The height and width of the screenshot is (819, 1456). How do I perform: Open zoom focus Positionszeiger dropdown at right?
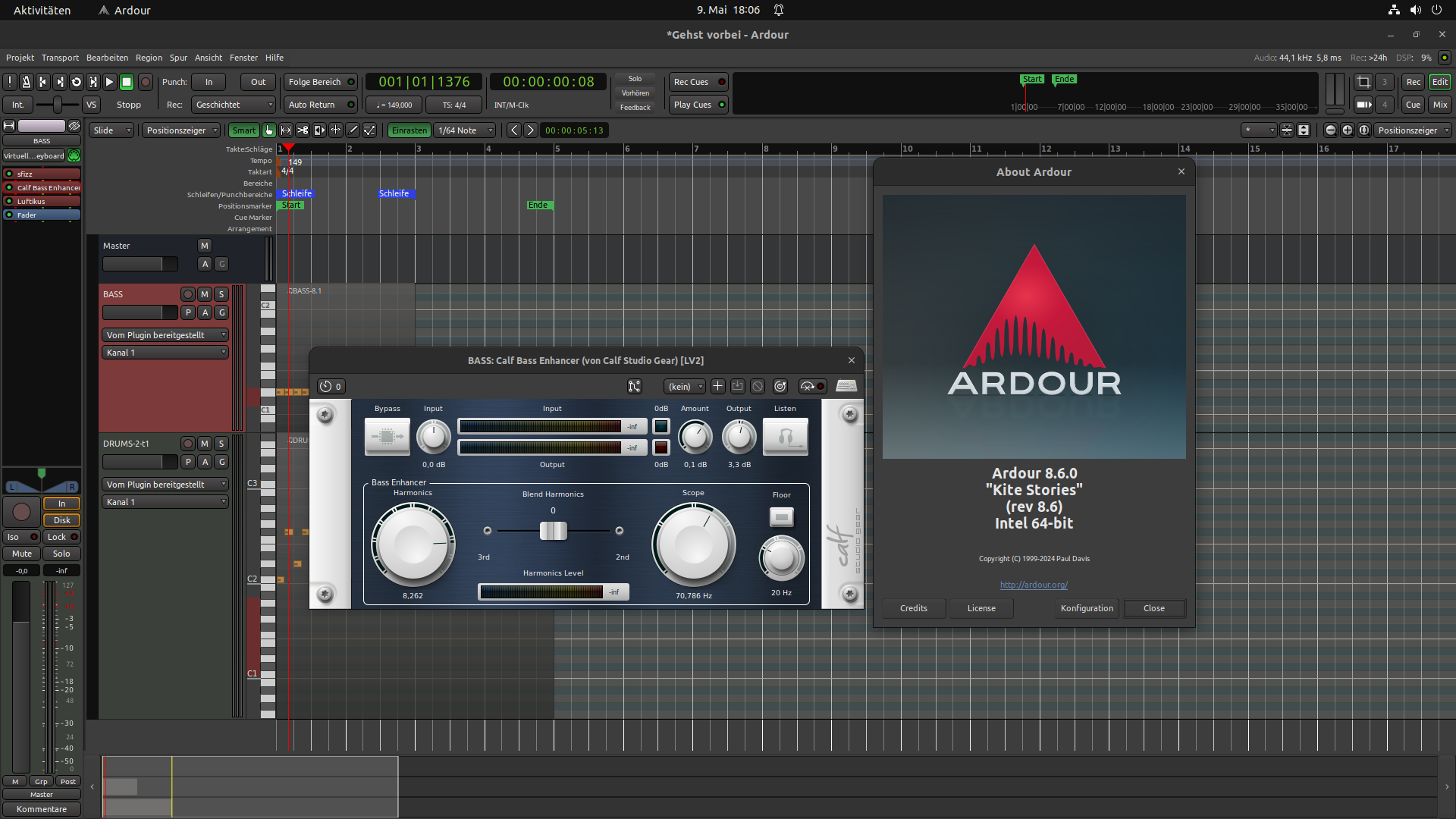(x=1413, y=130)
